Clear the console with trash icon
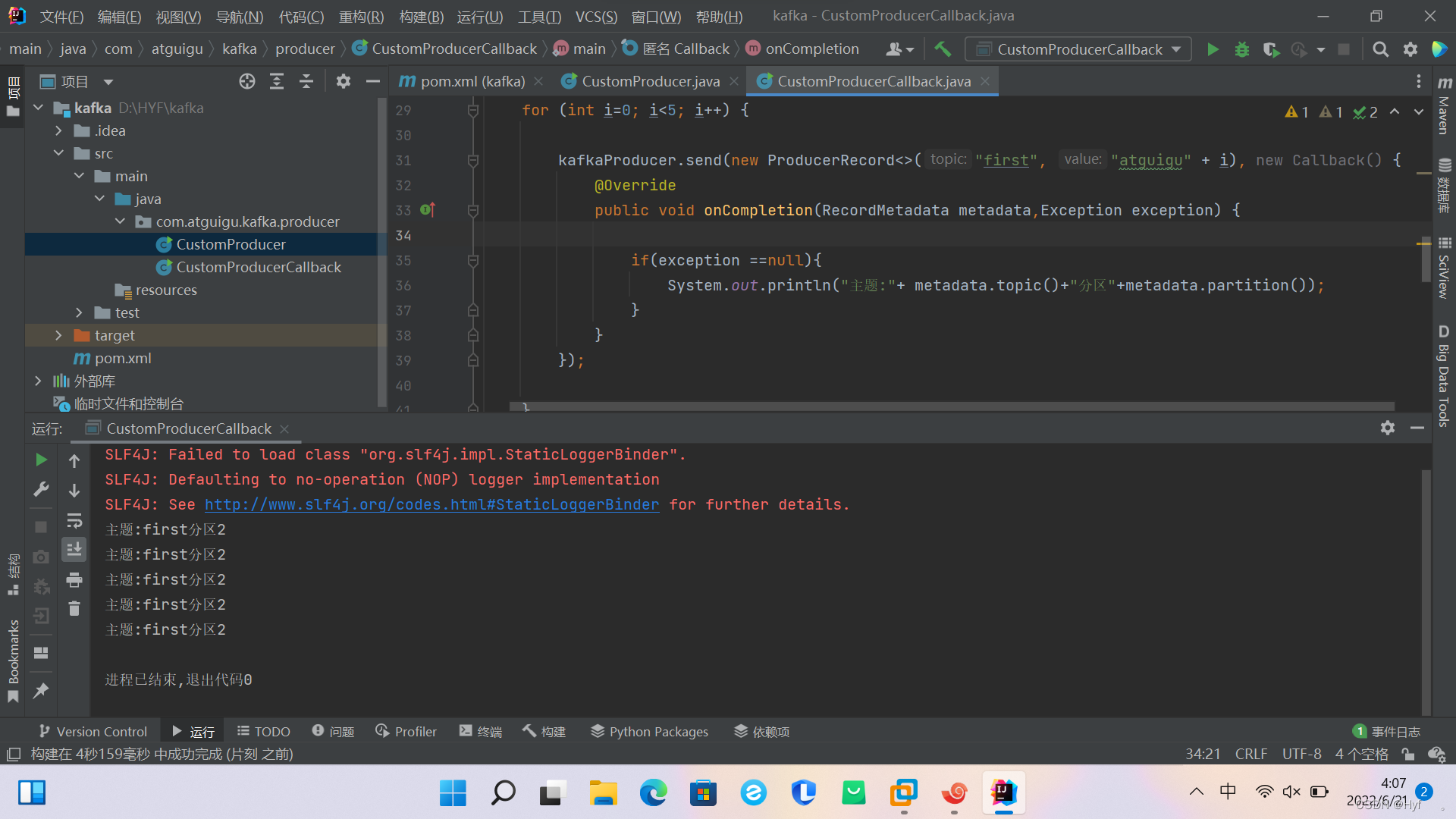The height and width of the screenshot is (819, 1456). coord(74,608)
